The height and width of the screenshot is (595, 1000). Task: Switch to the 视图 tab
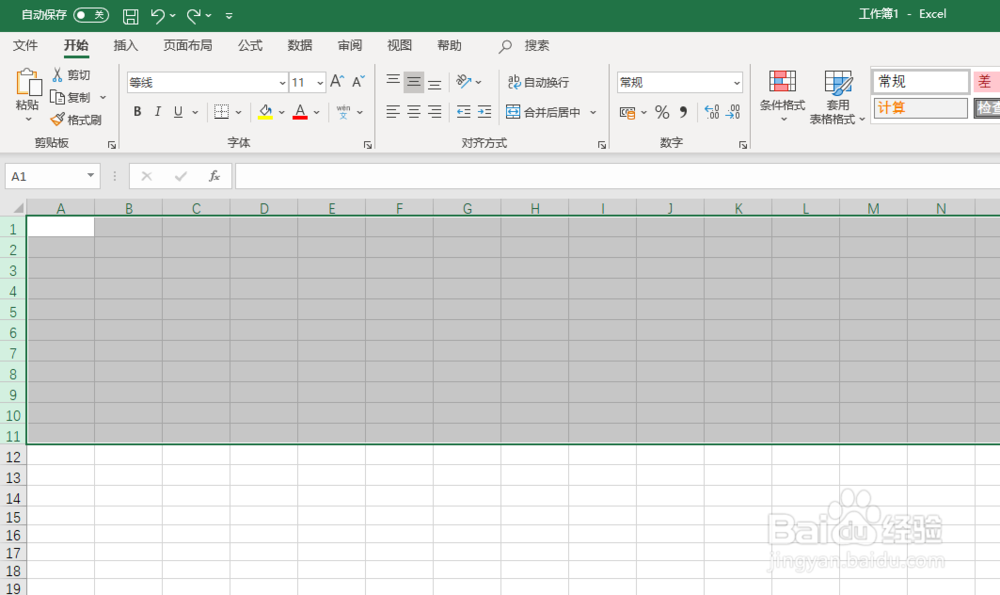click(x=399, y=45)
